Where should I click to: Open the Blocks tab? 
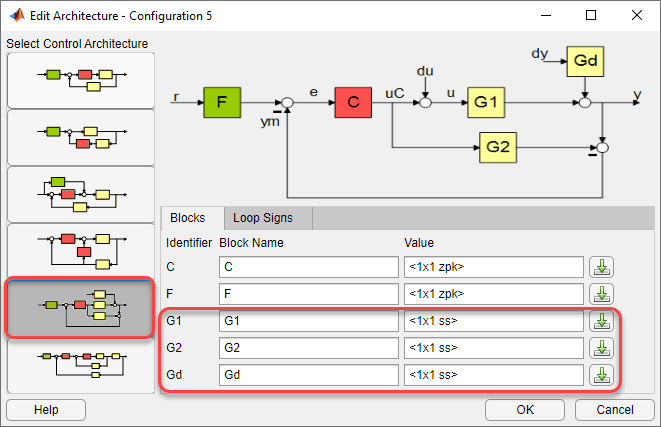pyautogui.click(x=188, y=218)
